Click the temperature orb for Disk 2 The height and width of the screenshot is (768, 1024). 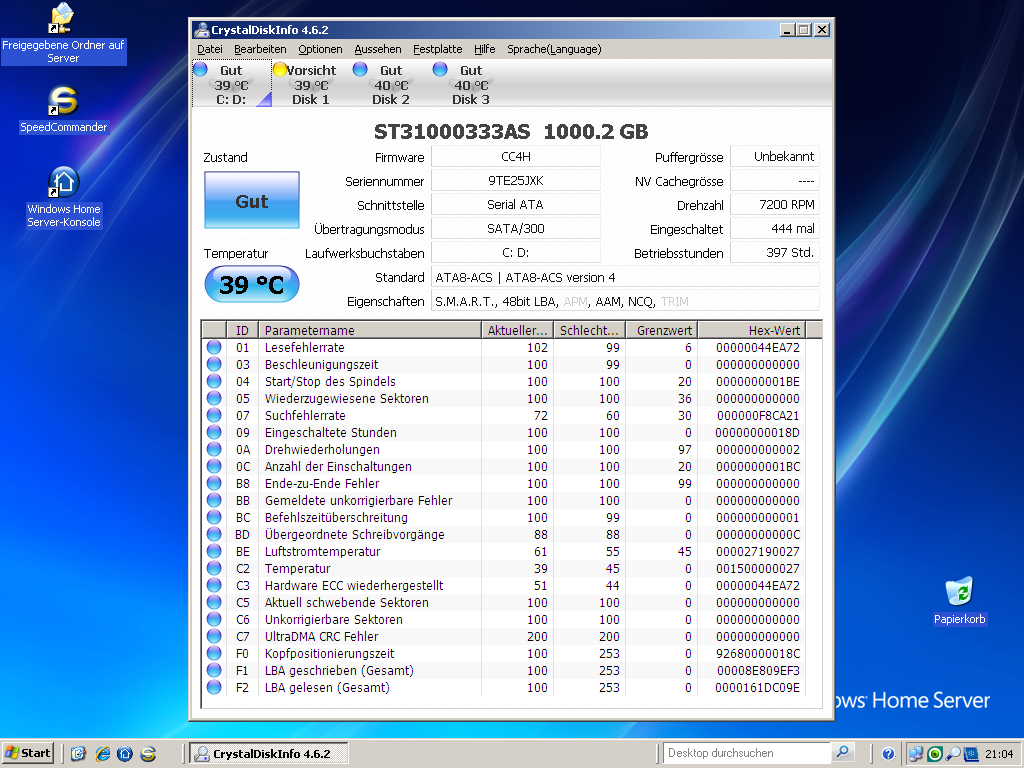pyautogui.click(x=359, y=68)
